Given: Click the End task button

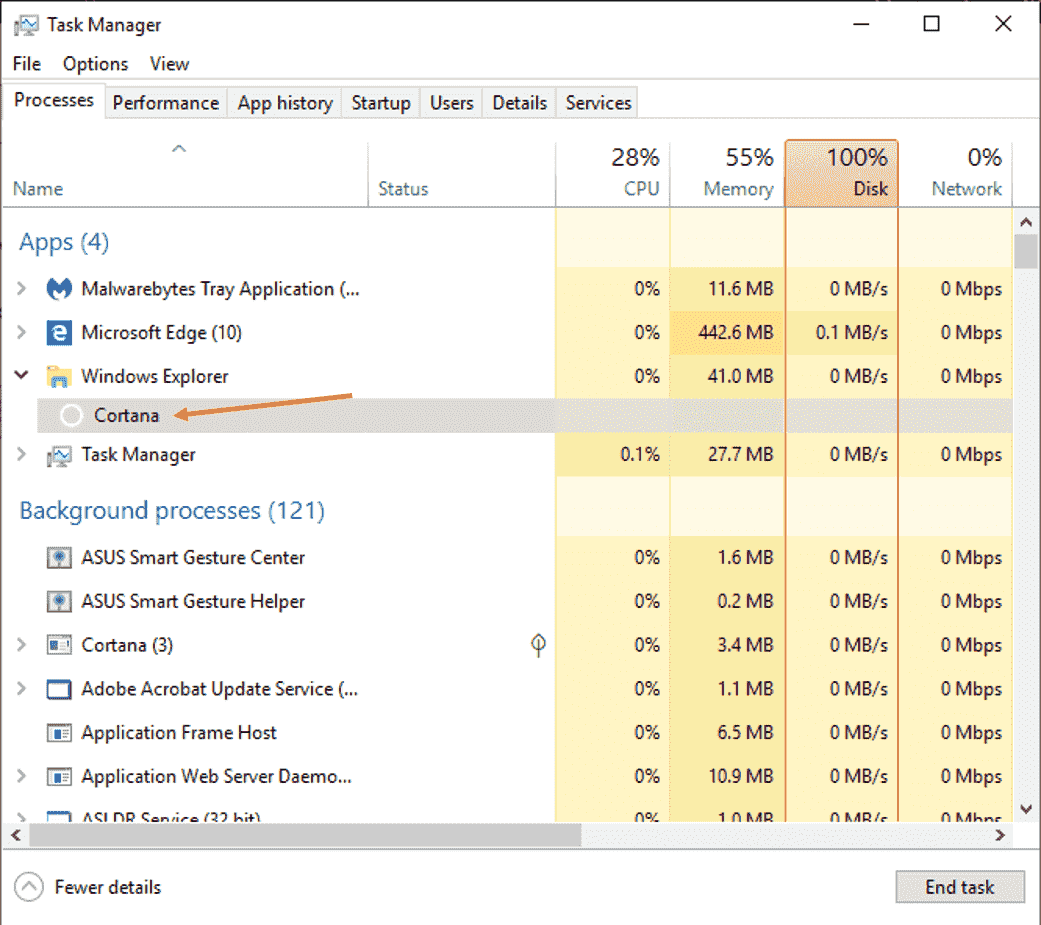Looking at the screenshot, I should coord(960,887).
